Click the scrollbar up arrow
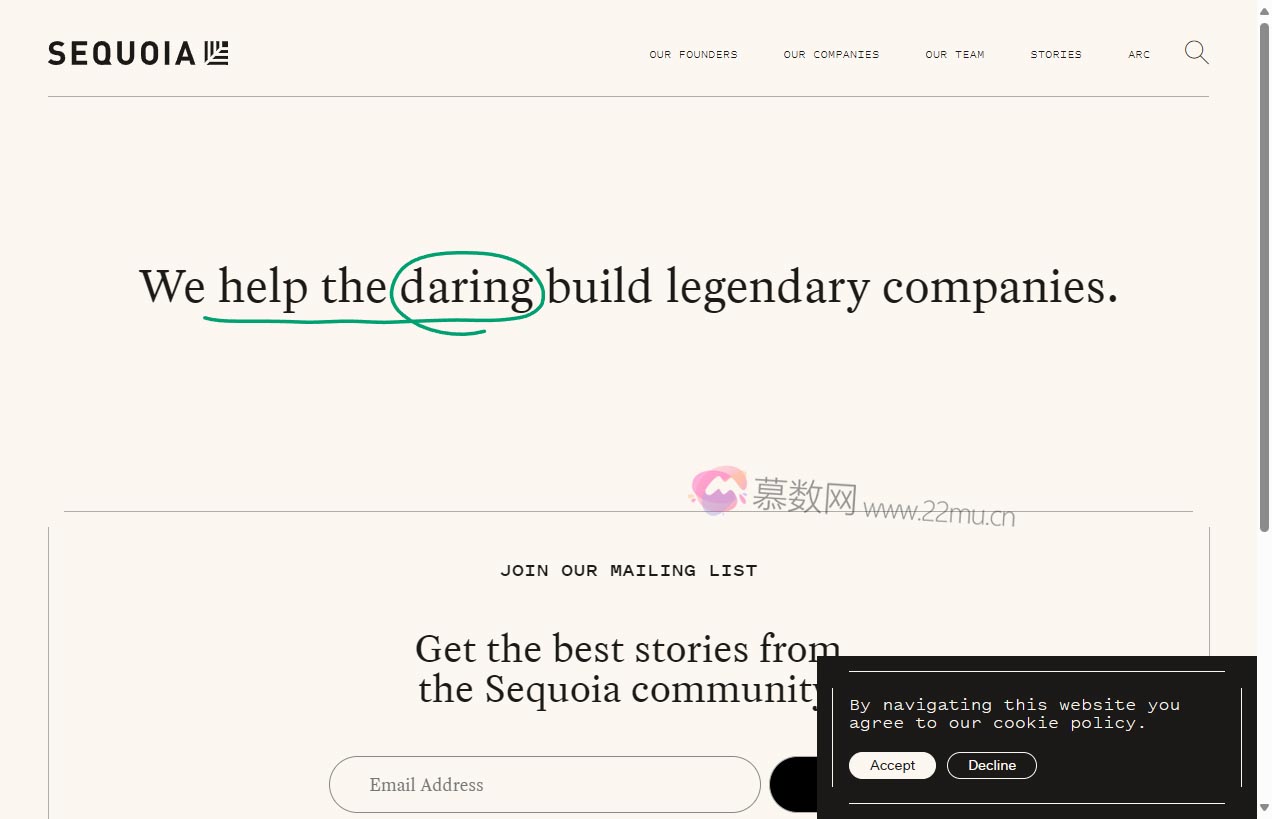 (x=1264, y=8)
